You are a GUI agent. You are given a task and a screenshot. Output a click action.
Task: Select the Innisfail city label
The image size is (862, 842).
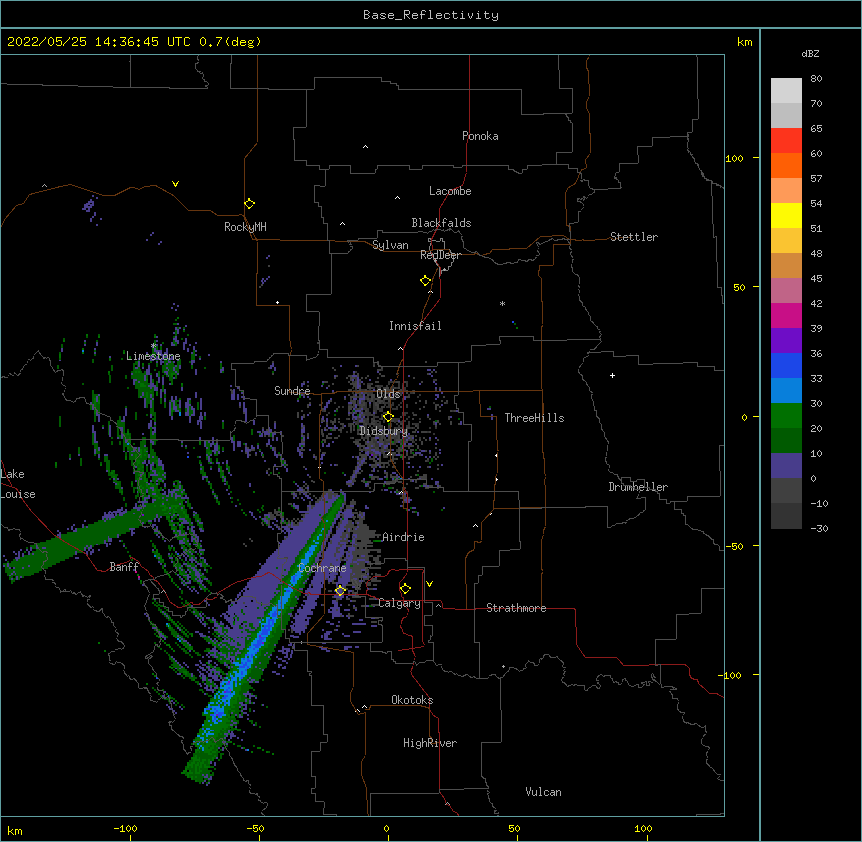pos(415,326)
